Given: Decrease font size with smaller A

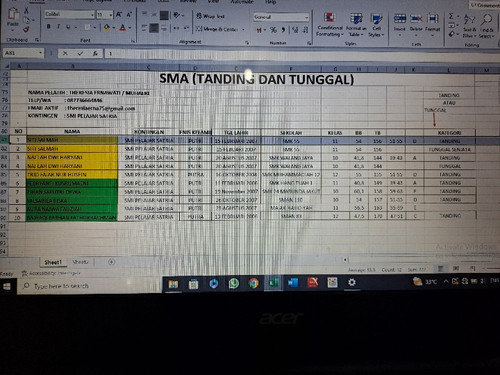Looking at the screenshot, I should (129, 15).
